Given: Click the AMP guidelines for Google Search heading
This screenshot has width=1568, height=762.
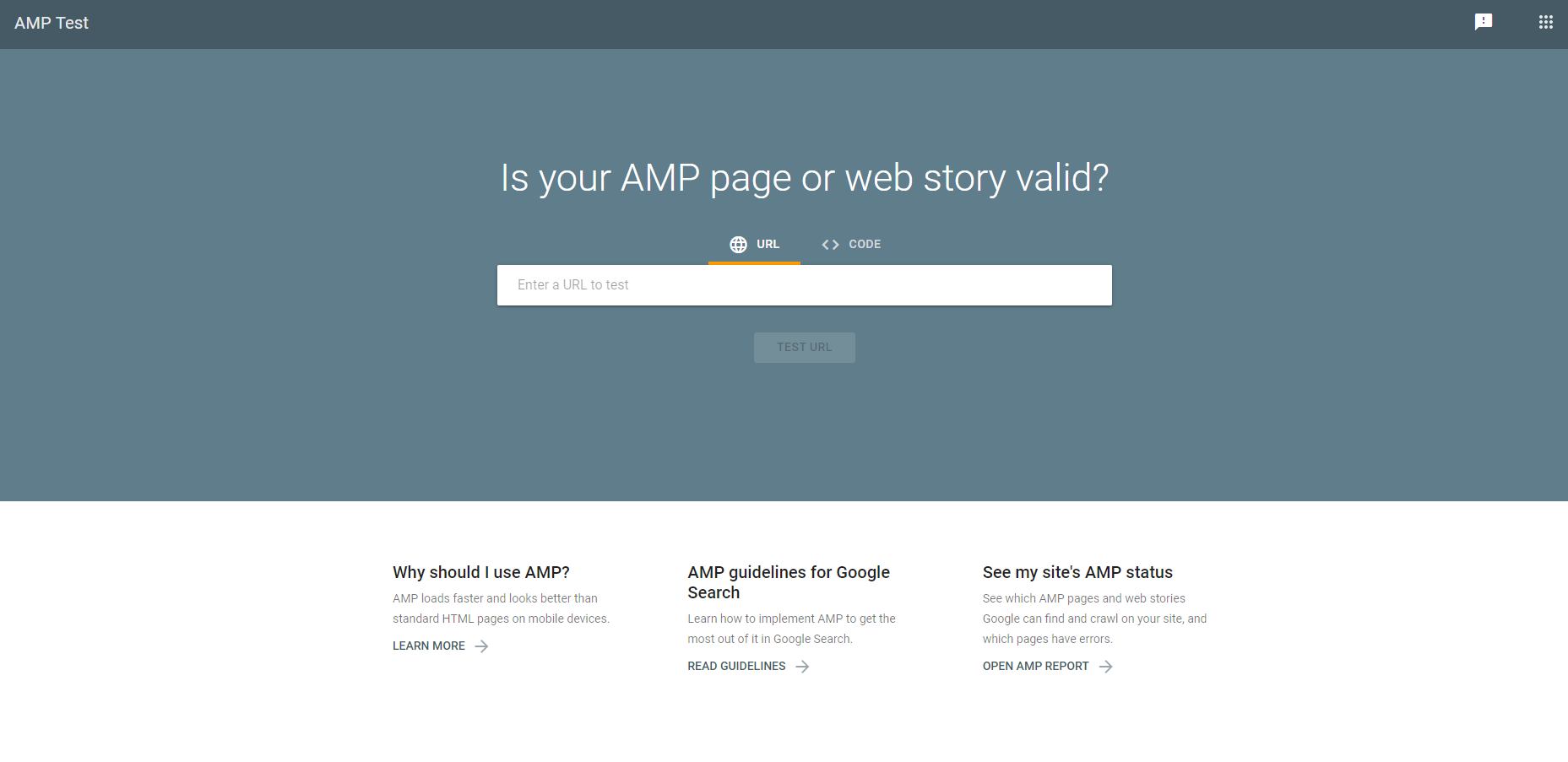Looking at the screenshot, I should [x=788, y=582].
